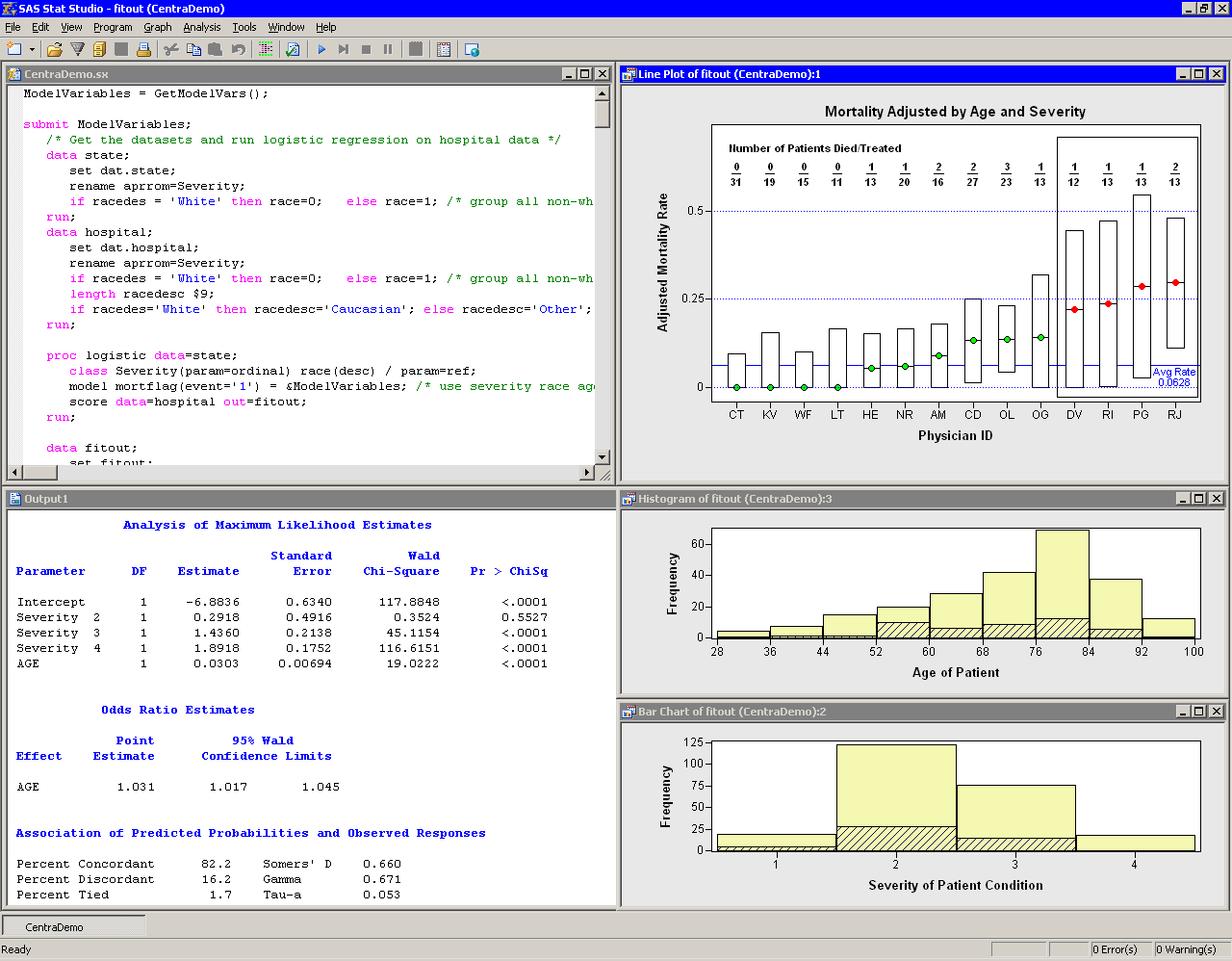Click the filter funnel toolbar icon
The image size is (1232, 961).
click(77, 49)
